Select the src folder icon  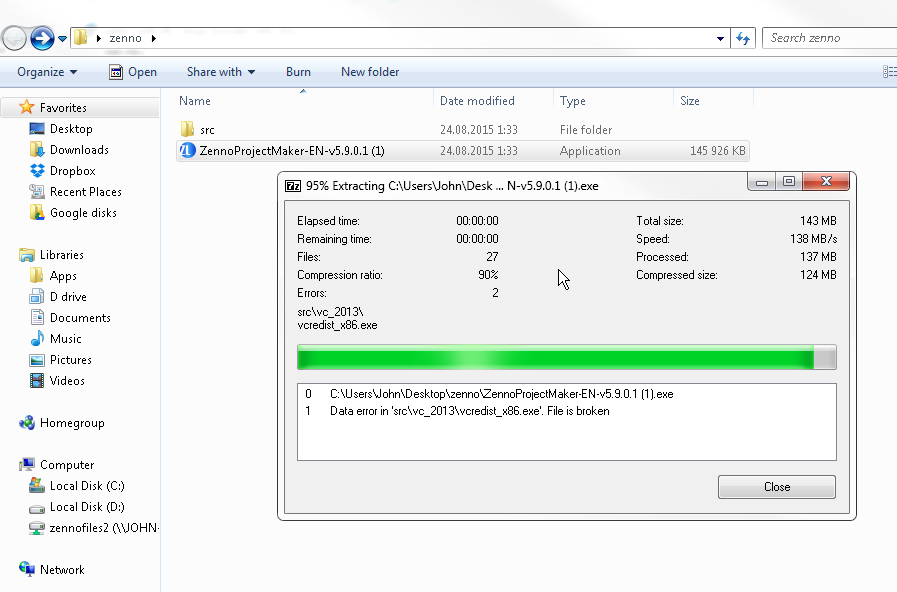click(187, 129)
